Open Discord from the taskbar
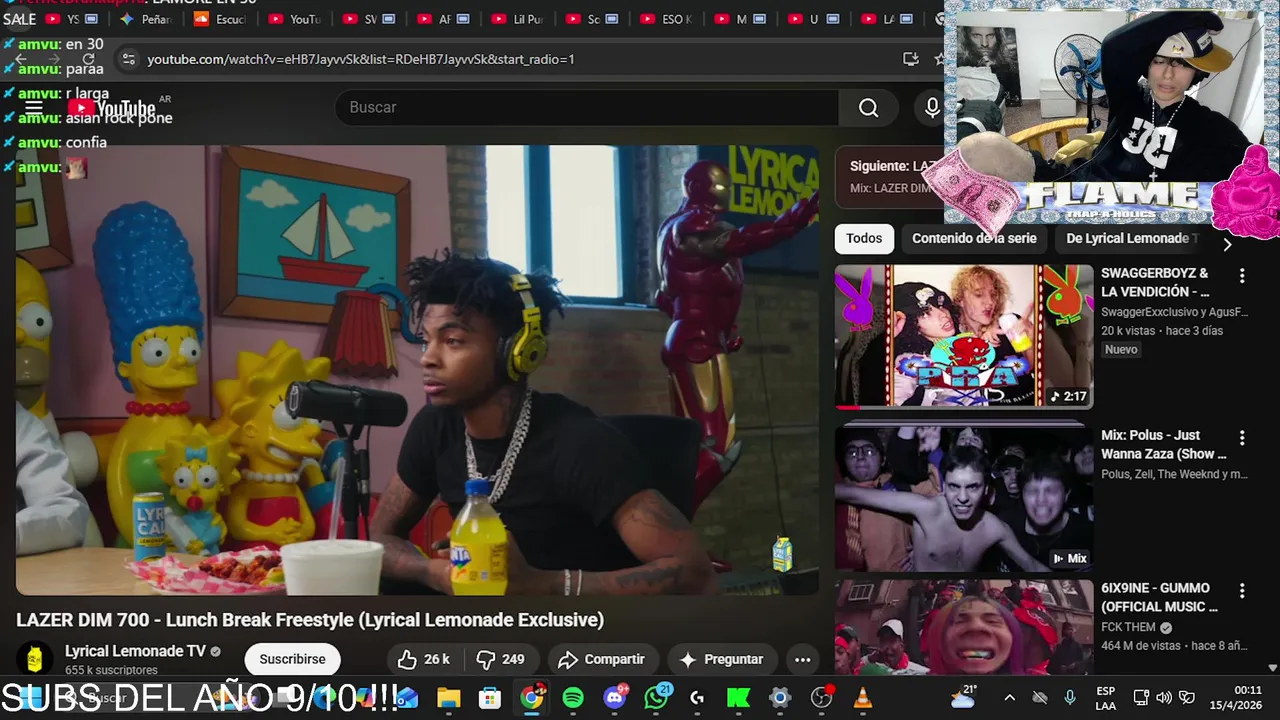The height and width of the screenshot is (720, 1280). click(x=615, y=697)
